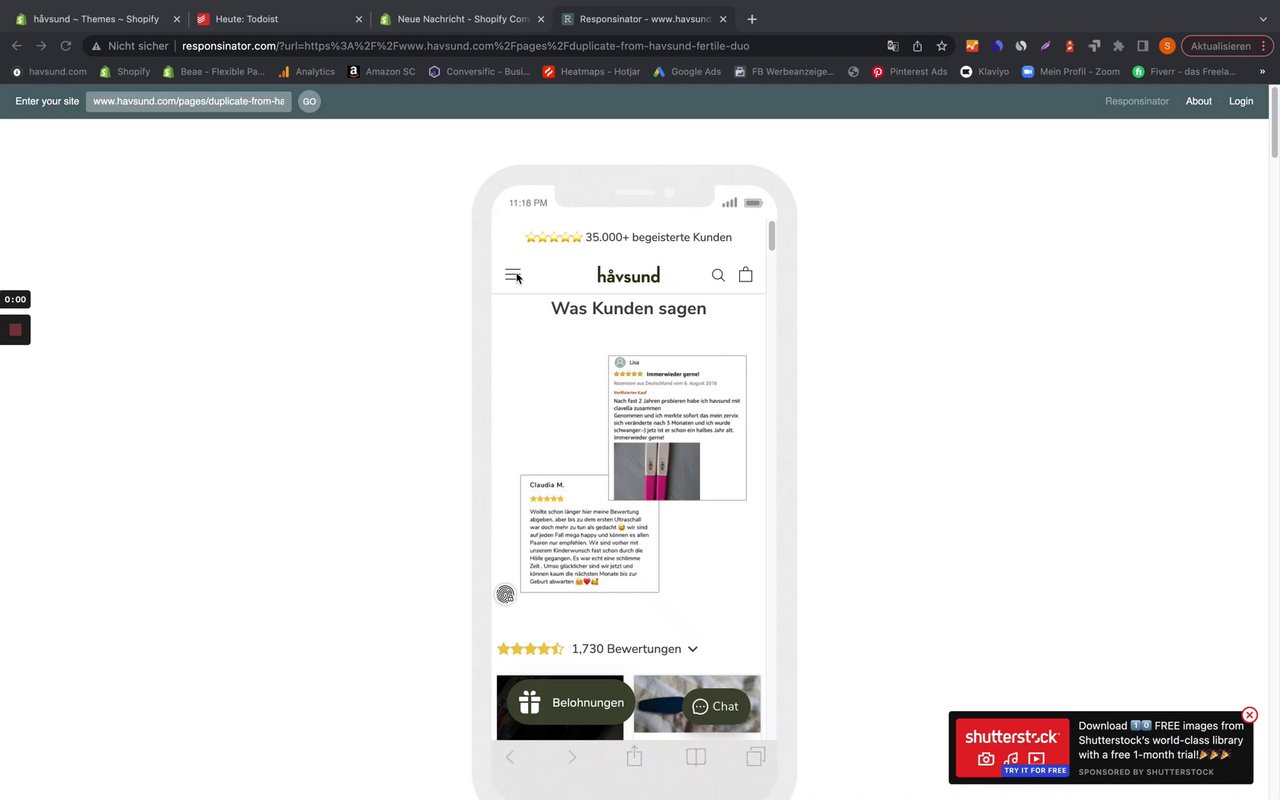Viewport: 1280px width, 800px height.
Task: Open the hamburger menu on the håvsund site
Action: click(x=513, y=275)
